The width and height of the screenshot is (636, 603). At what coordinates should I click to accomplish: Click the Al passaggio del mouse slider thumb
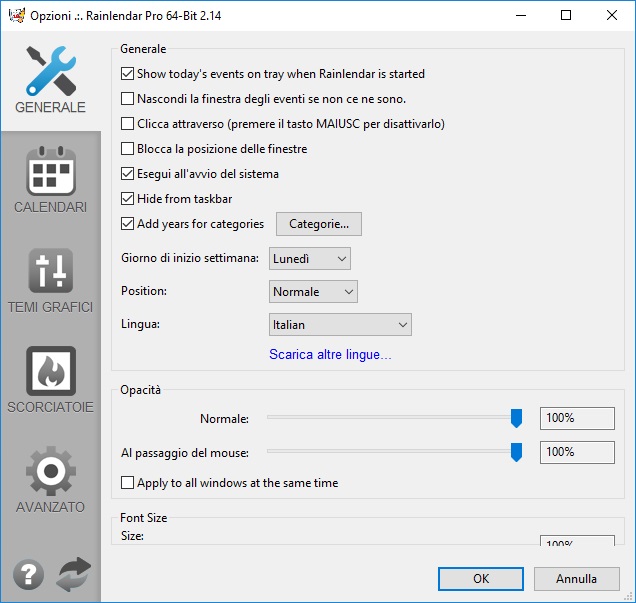pos(516,452)
